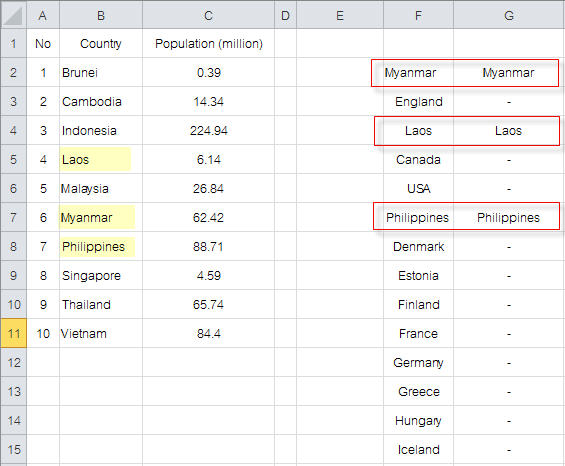The height and width of the screenshot is (466, 565).
Task: Select the cell containing 84.4
Action: 208,333
